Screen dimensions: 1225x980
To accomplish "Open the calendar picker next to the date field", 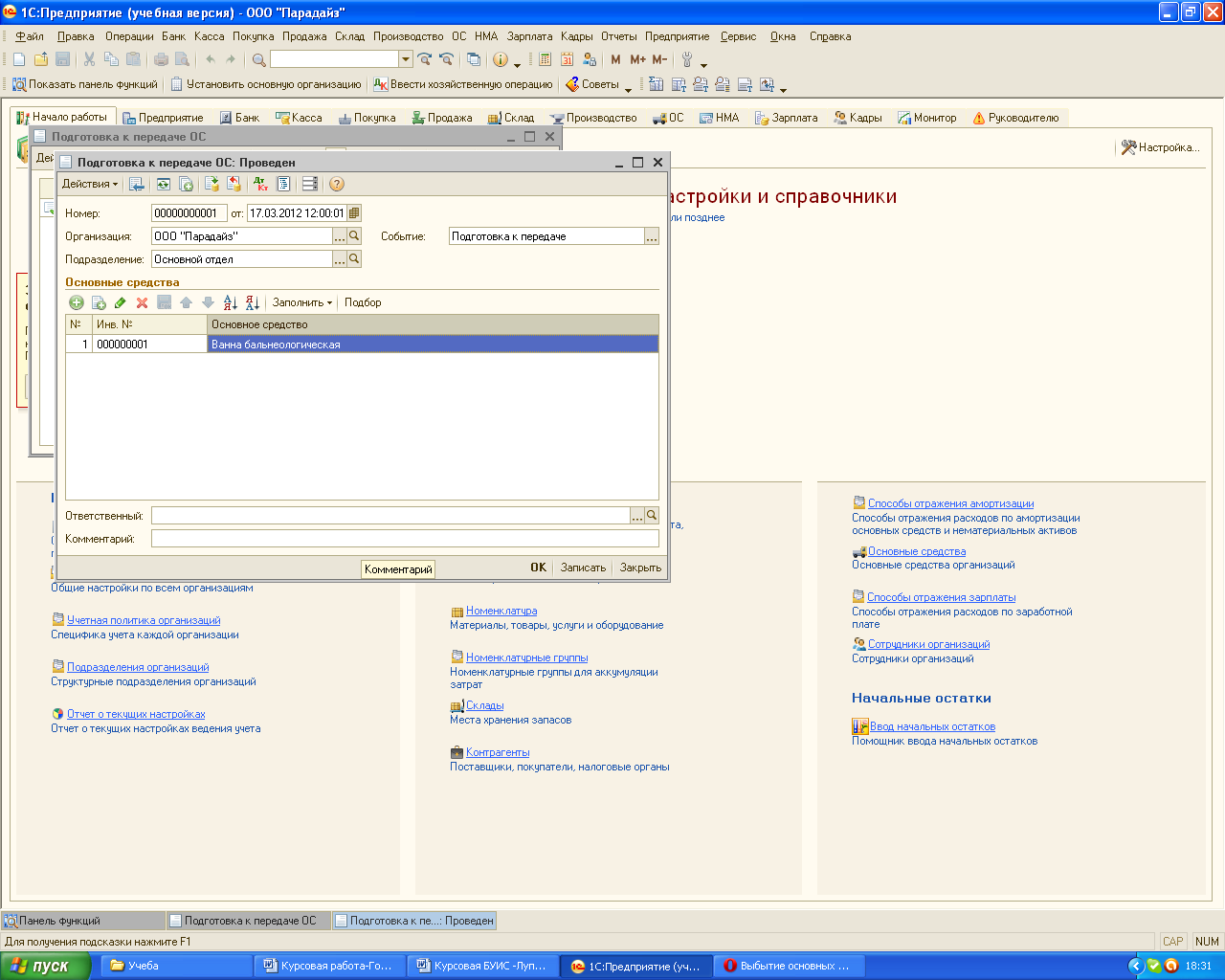I will coord(355,213).
